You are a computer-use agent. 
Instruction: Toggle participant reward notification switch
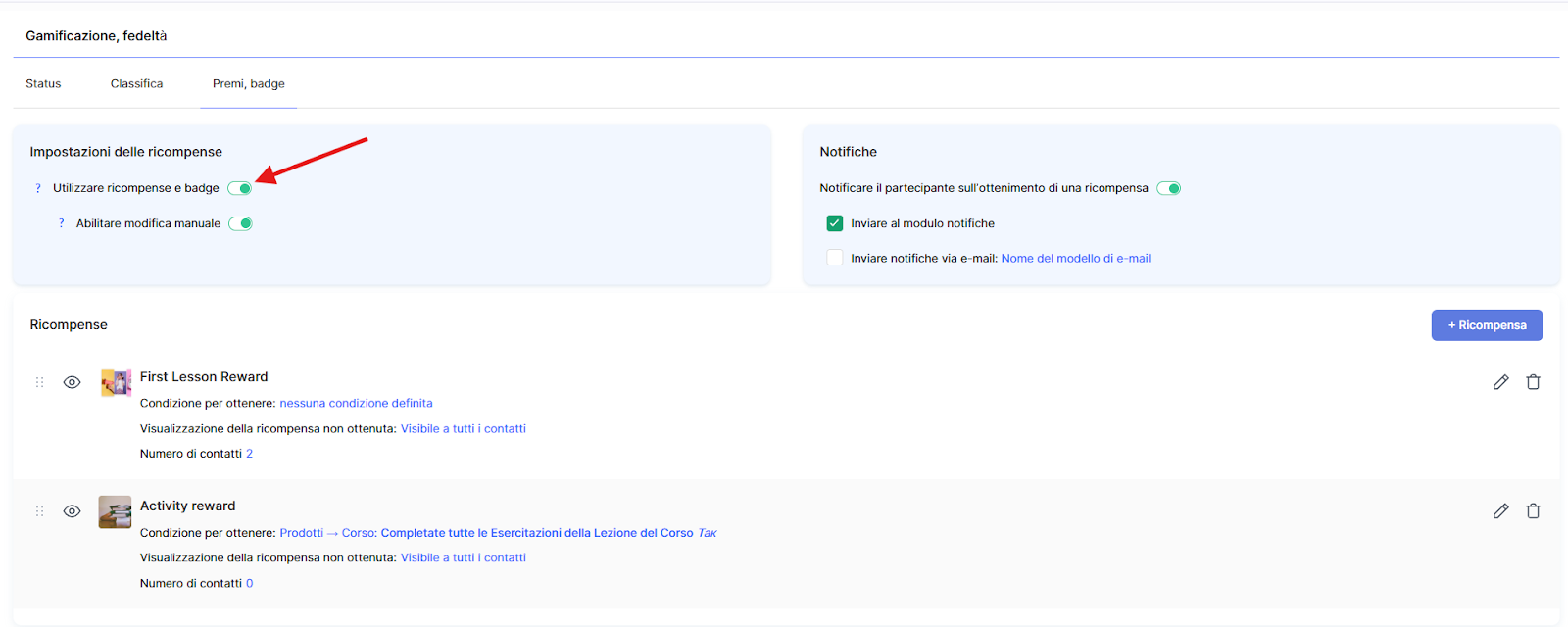click(x=1168, y=188)
